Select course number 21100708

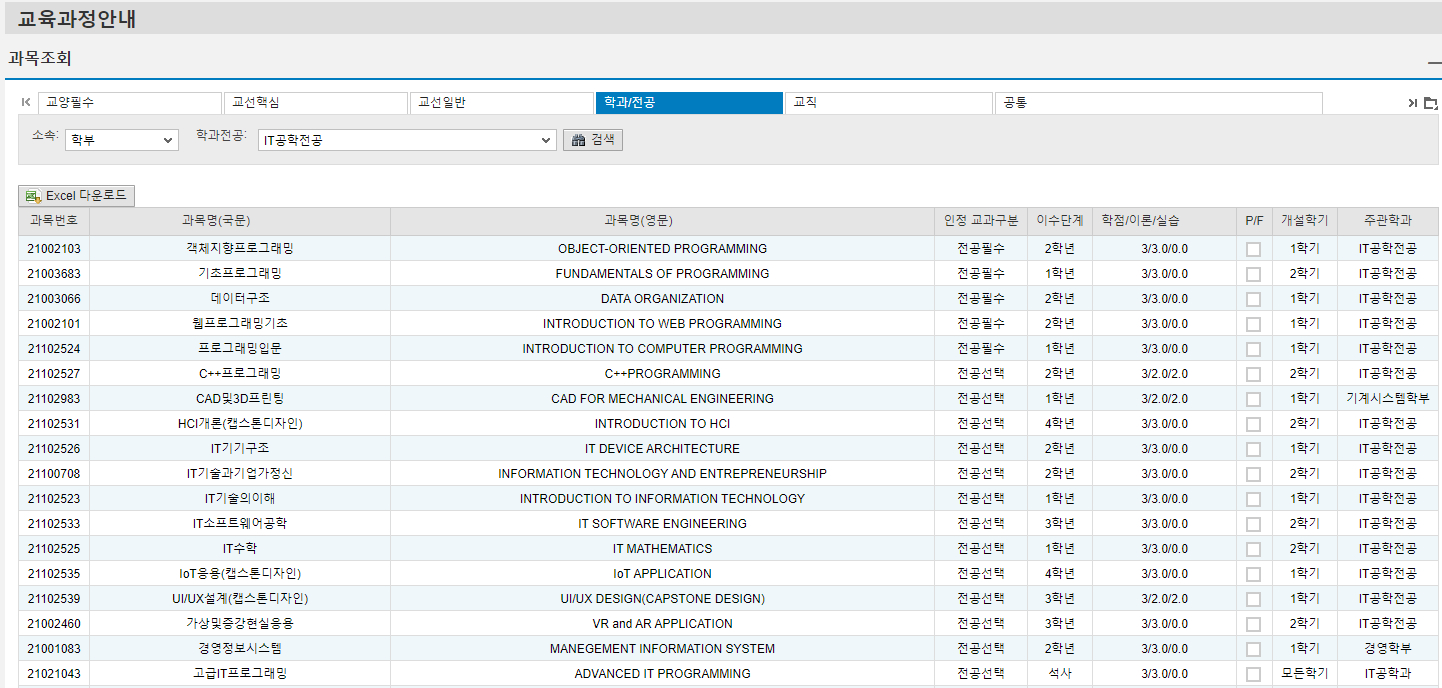point(54,474)
